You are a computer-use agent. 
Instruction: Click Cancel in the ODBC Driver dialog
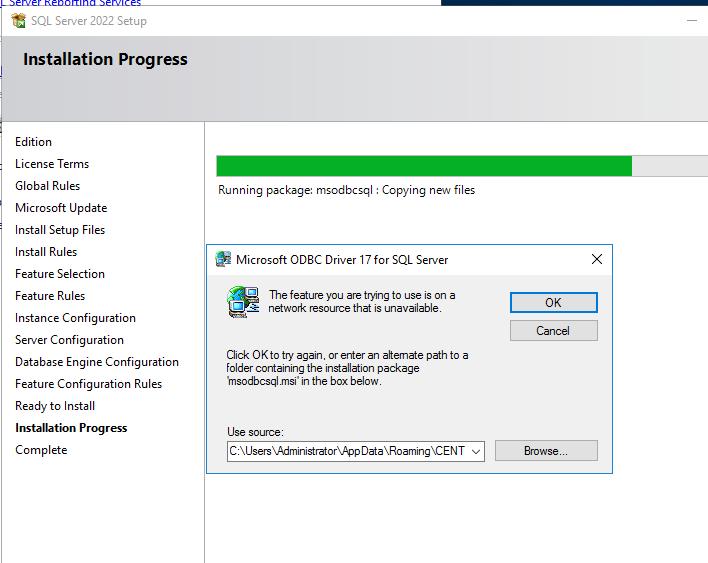[x=554, y=330]
